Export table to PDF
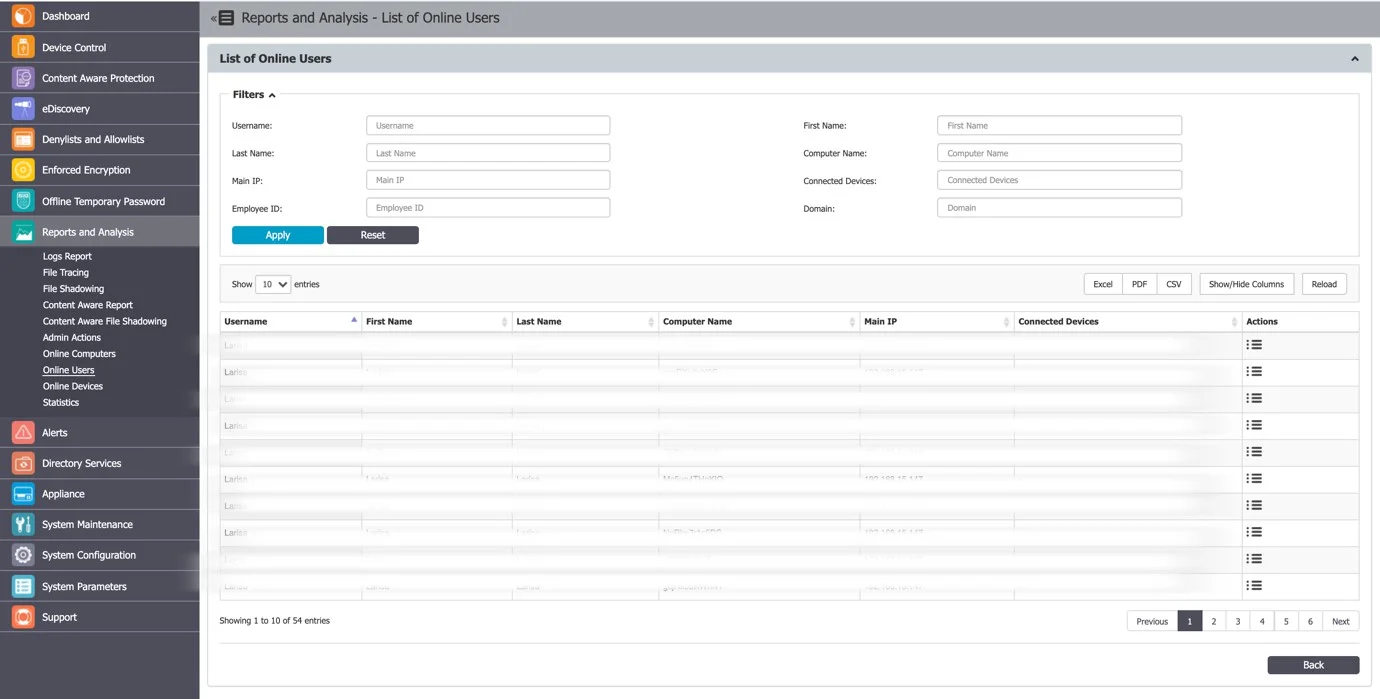The image size is (1380, 699). coord(1139,284)
